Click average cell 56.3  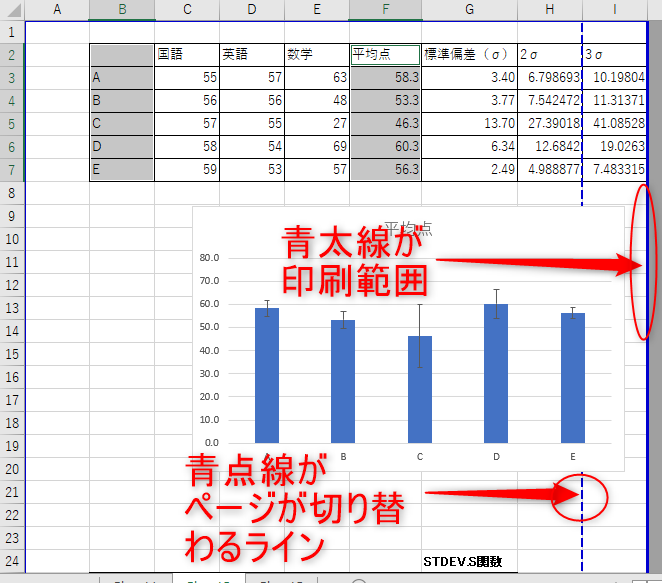(x=385, y=170)
